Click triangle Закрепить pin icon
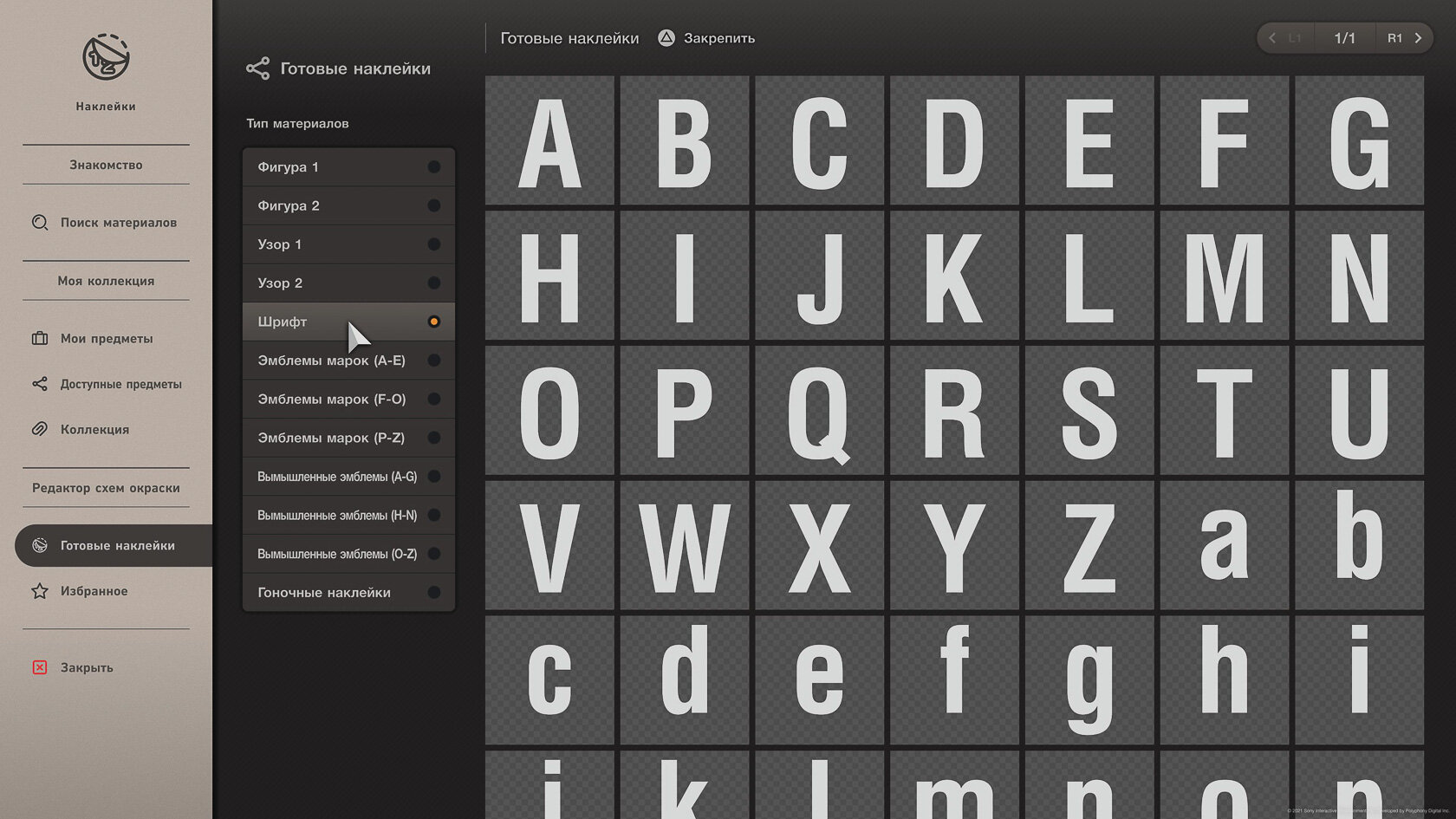This screenshot has height=819, width=1456. pos(666,38)
